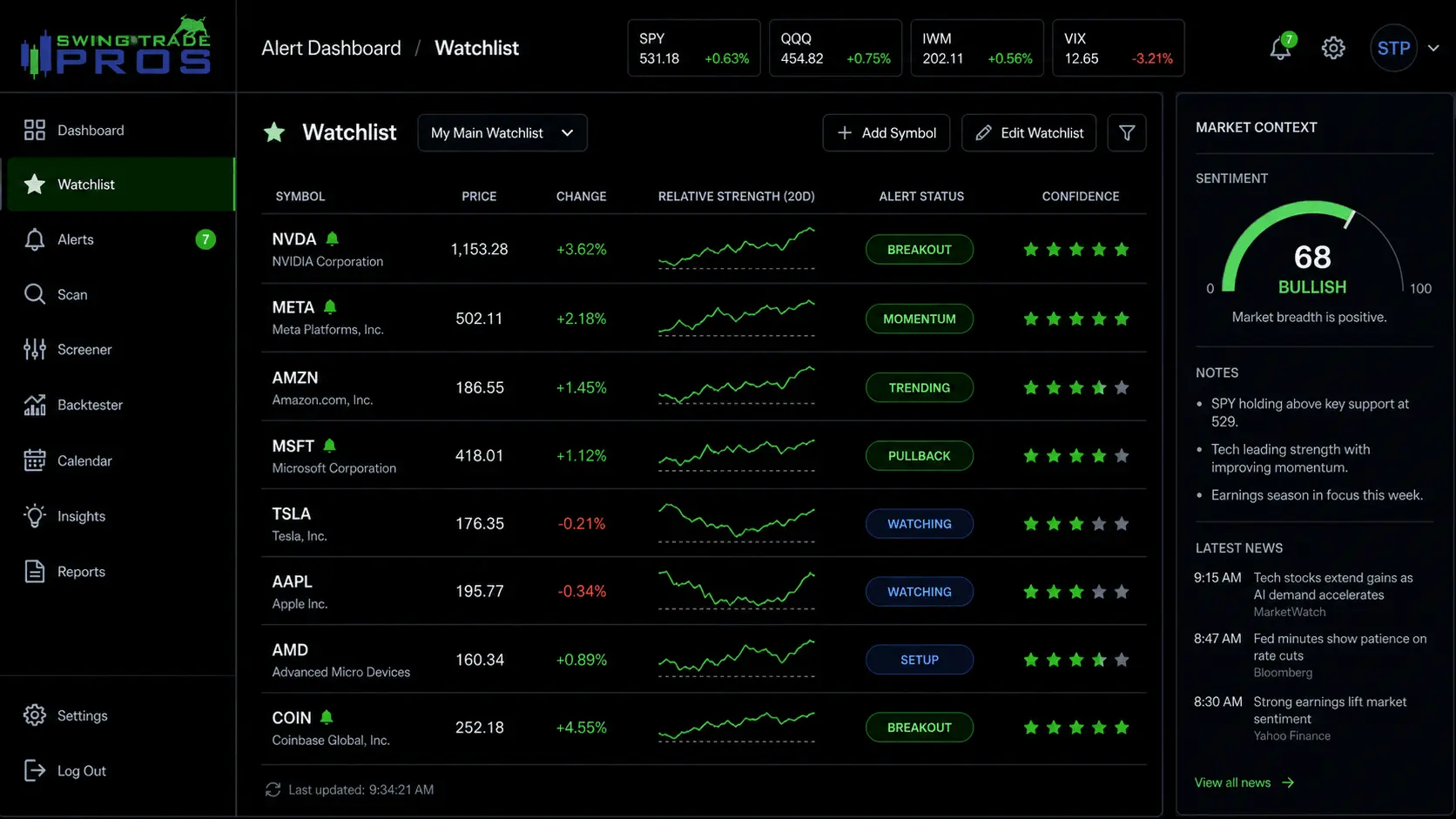Click the Dashboard grid icon in sidebar
The width and height of the screenshot is (1456, 819).
pos(35,131)
